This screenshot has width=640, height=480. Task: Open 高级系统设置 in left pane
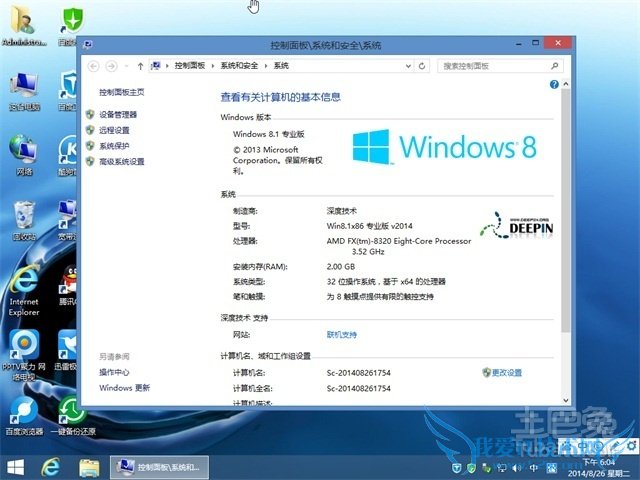(x=122, y=162)
